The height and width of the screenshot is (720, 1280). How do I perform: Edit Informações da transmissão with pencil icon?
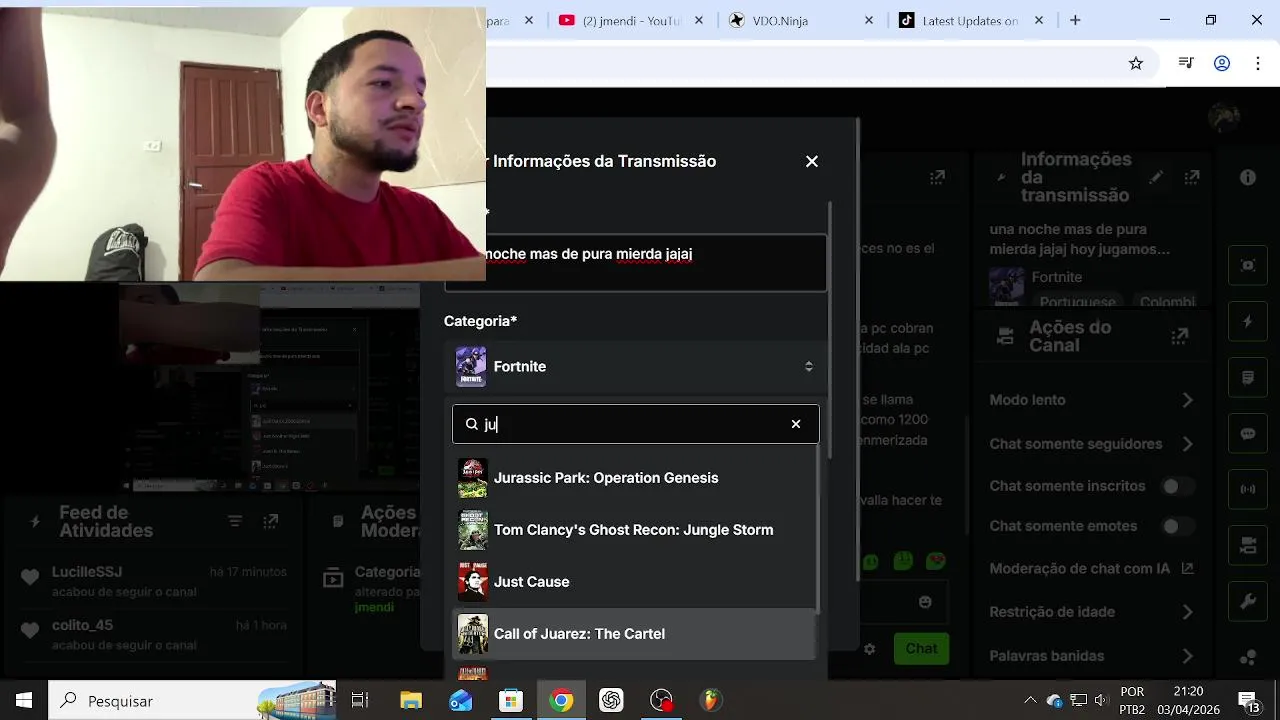point(1156,177)
